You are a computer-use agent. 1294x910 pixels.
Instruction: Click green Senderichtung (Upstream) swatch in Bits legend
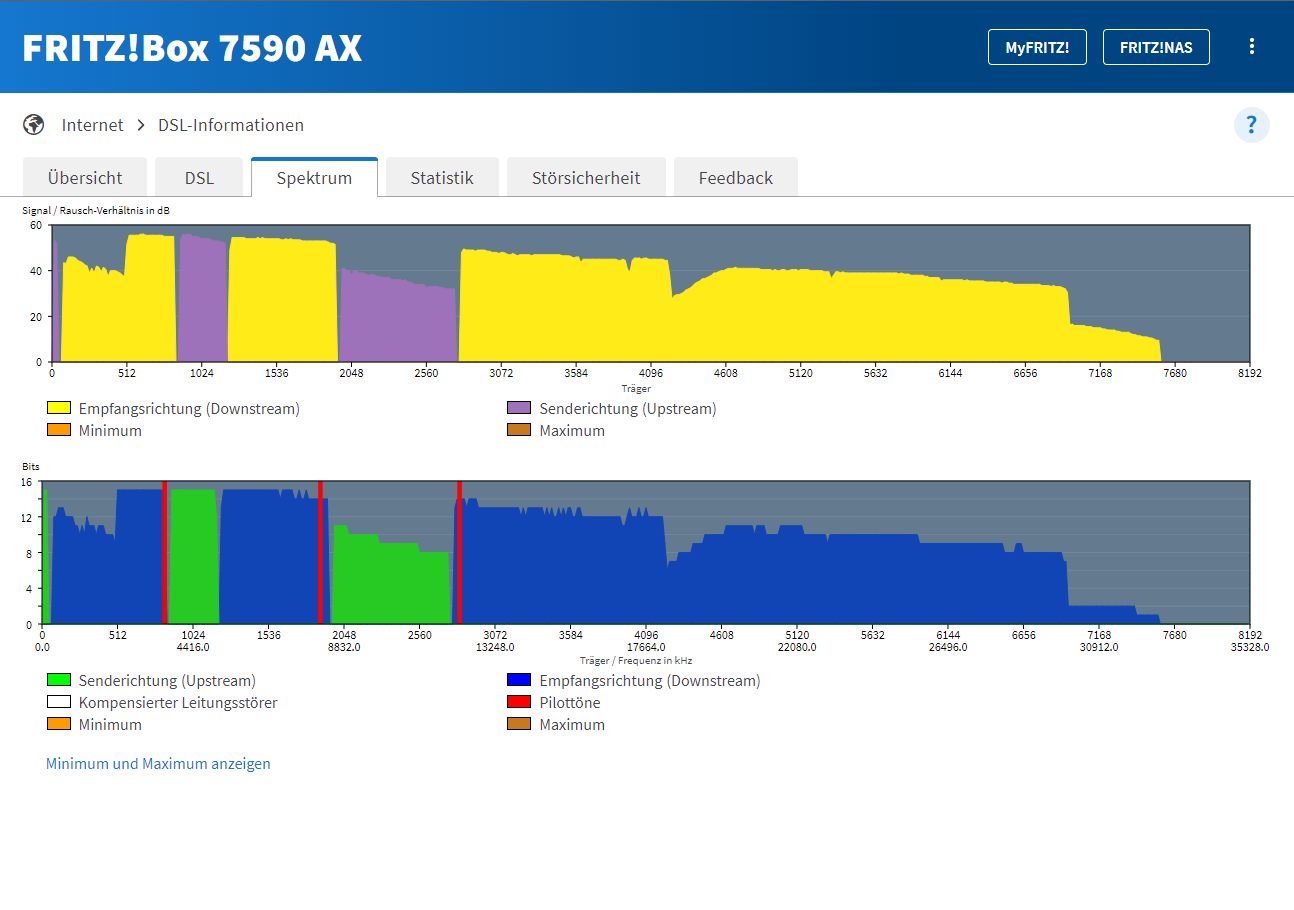pyautogui.click(x=59, y=680)
